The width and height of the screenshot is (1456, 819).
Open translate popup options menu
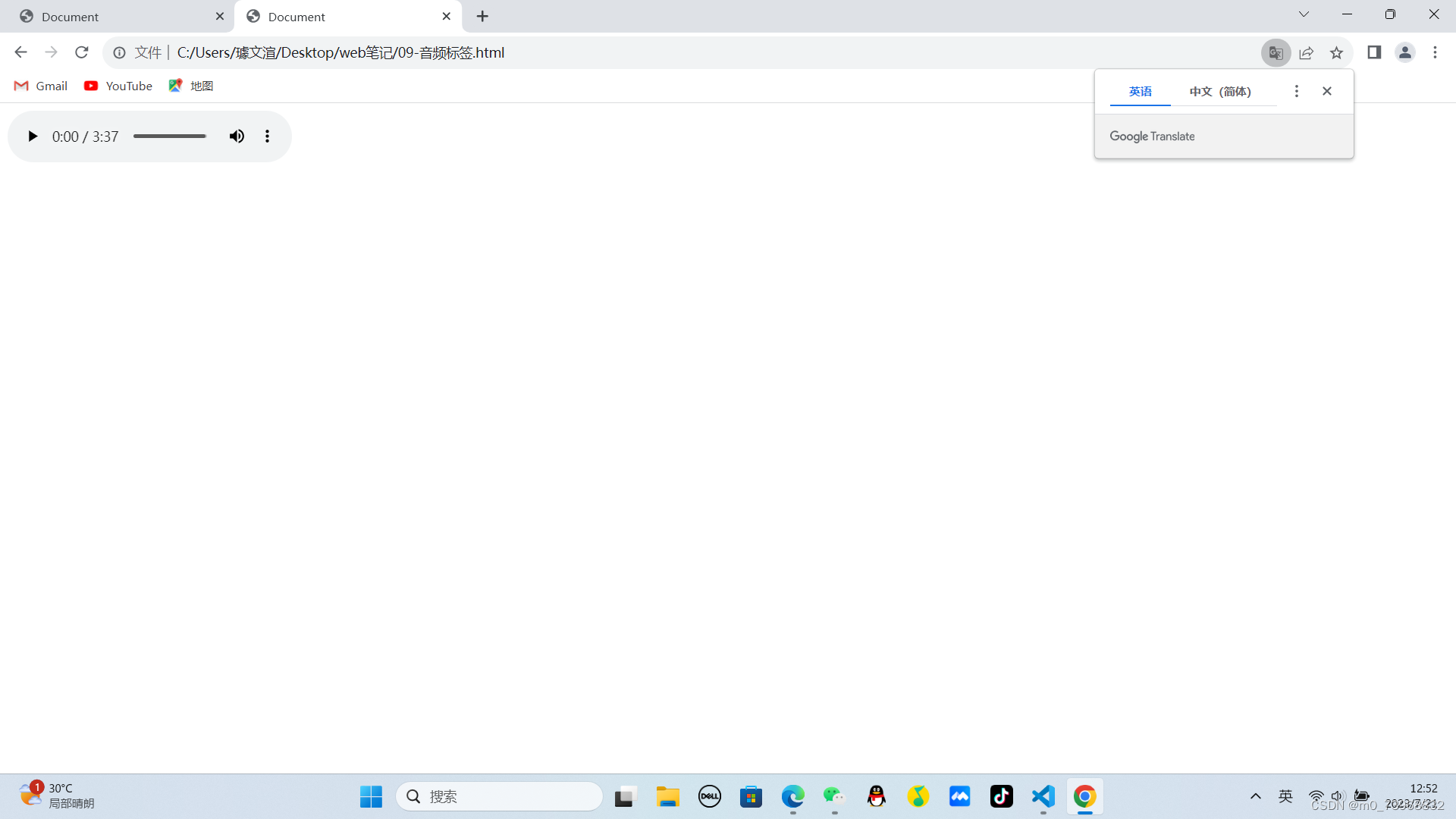(1297, 91)
